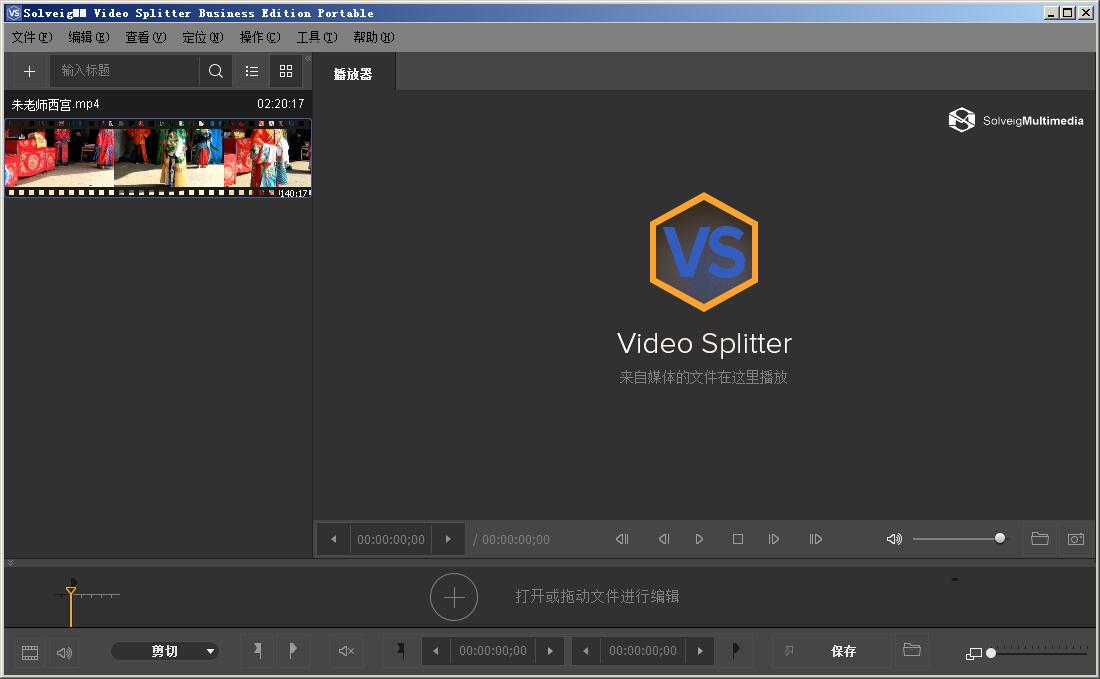Screen dimensions: 1100x679
Task: Step forward one frame
Action: 774,539
